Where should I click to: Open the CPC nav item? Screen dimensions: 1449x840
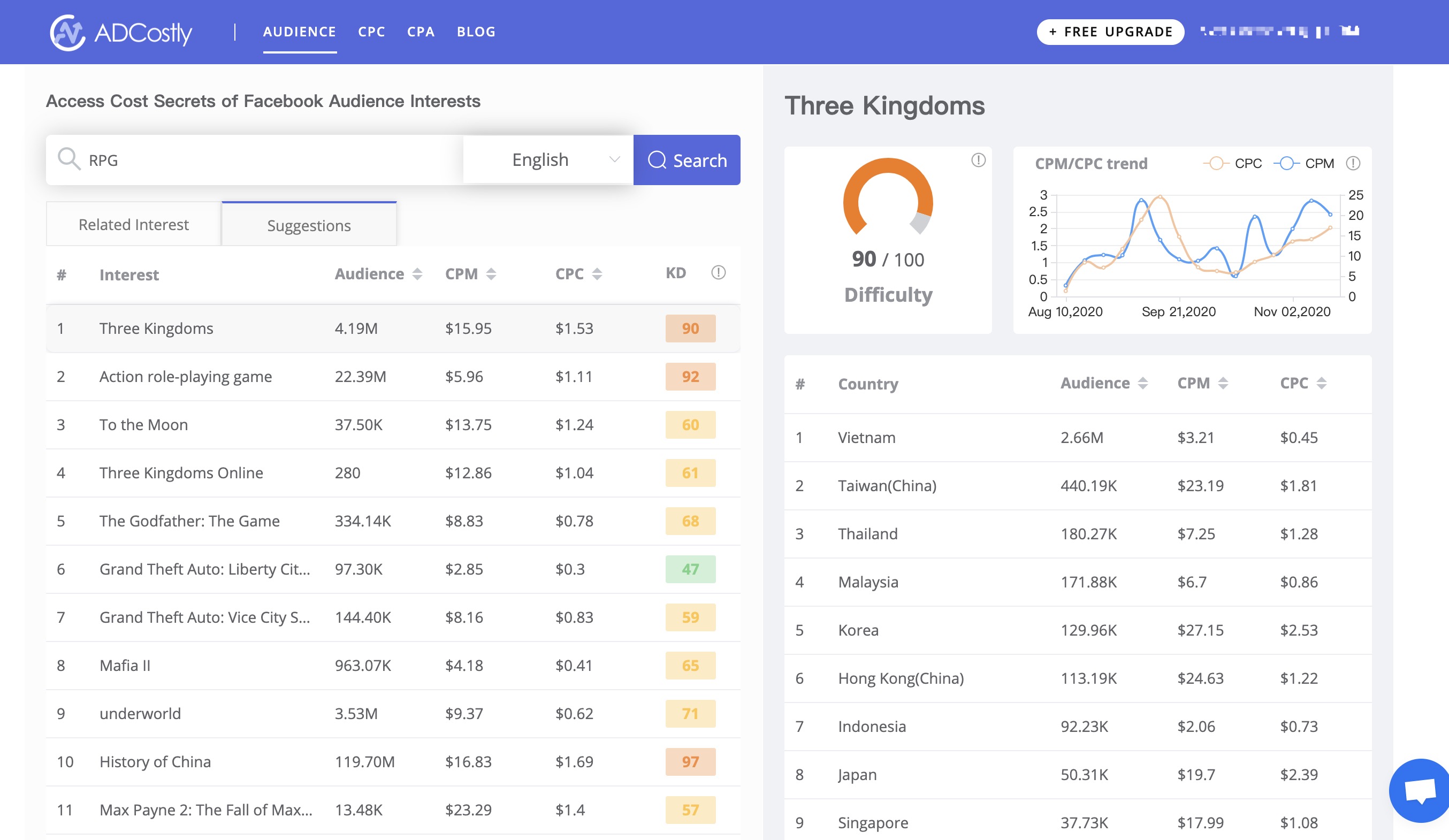(x=371, y=32)
